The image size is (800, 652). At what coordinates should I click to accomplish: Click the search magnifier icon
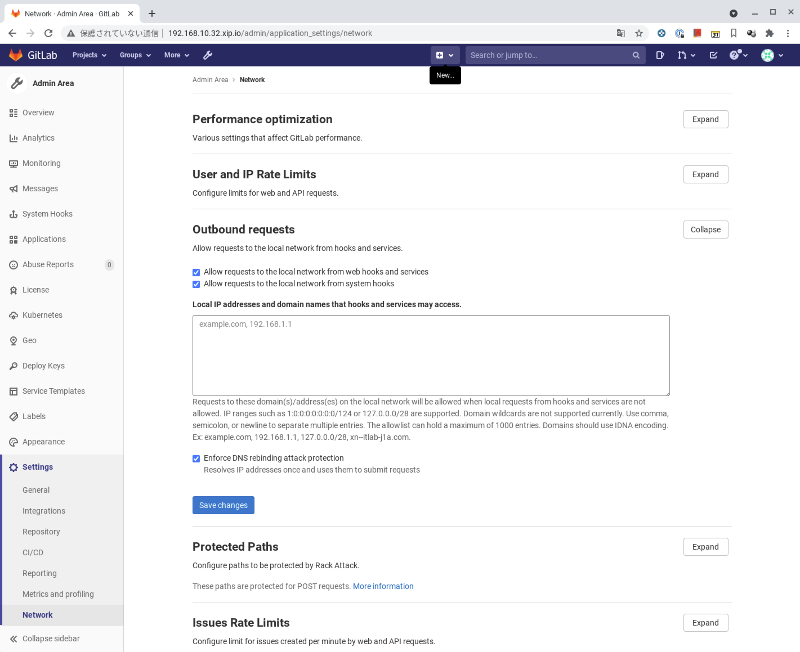(x=636, y=55)
